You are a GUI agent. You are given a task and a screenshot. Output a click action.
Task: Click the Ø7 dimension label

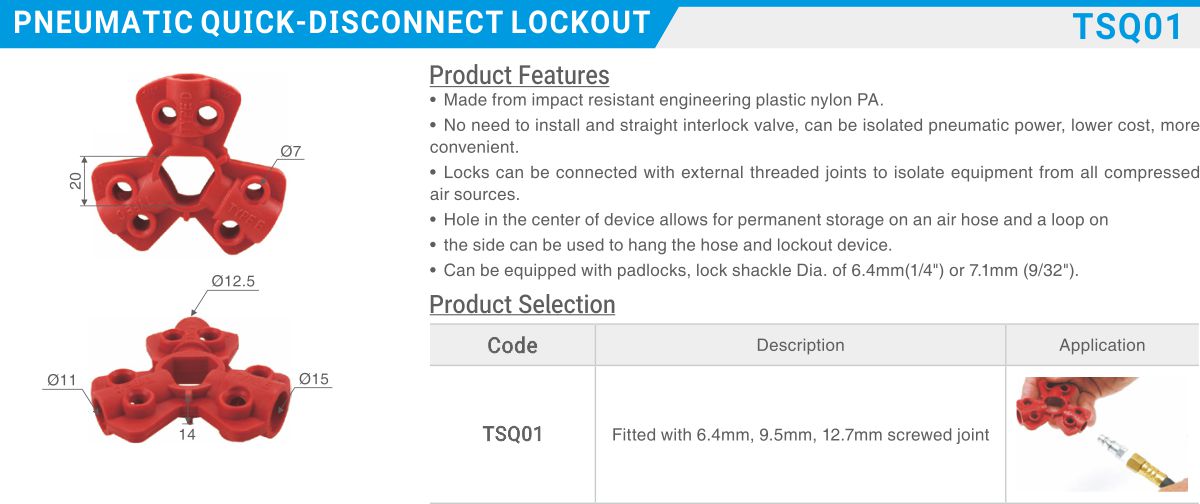(x=291, y=152)
